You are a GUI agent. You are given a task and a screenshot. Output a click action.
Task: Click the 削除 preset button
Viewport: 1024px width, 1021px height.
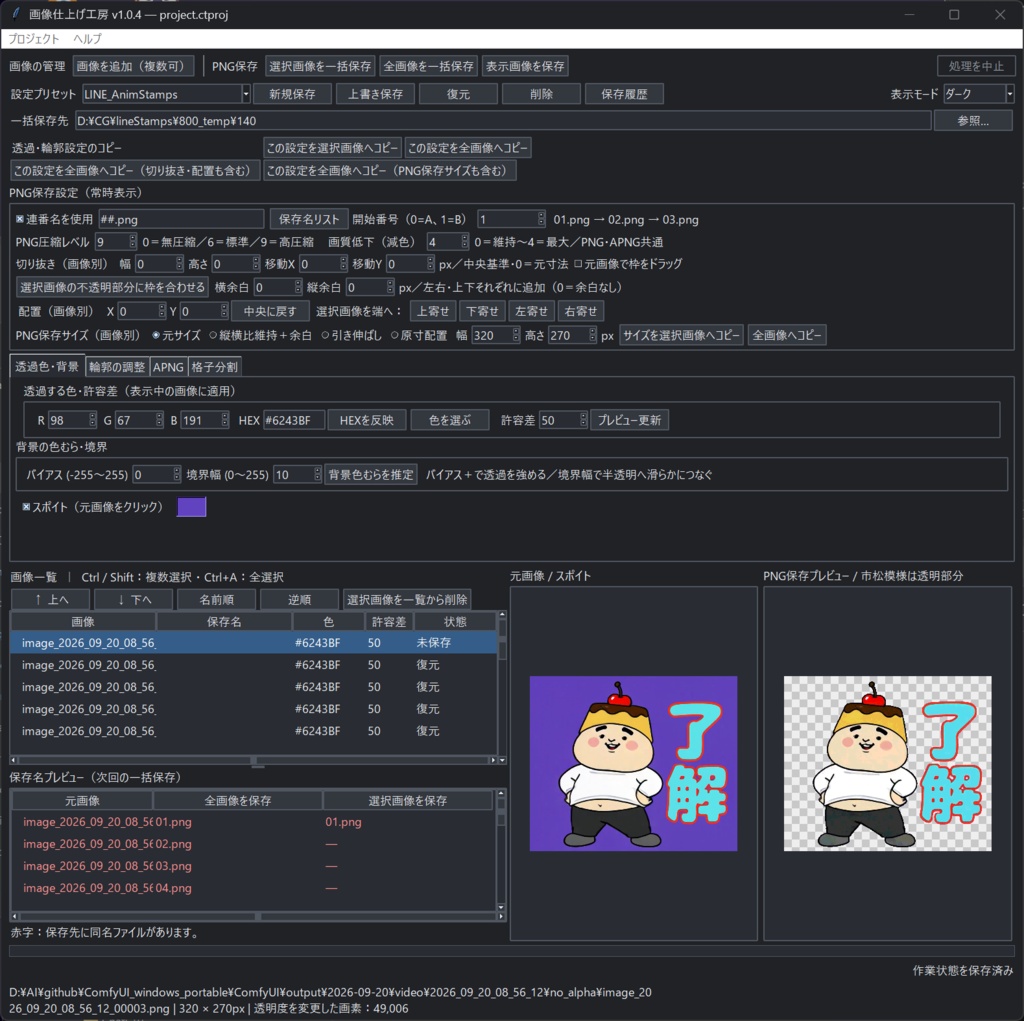(x=541, y=94)
